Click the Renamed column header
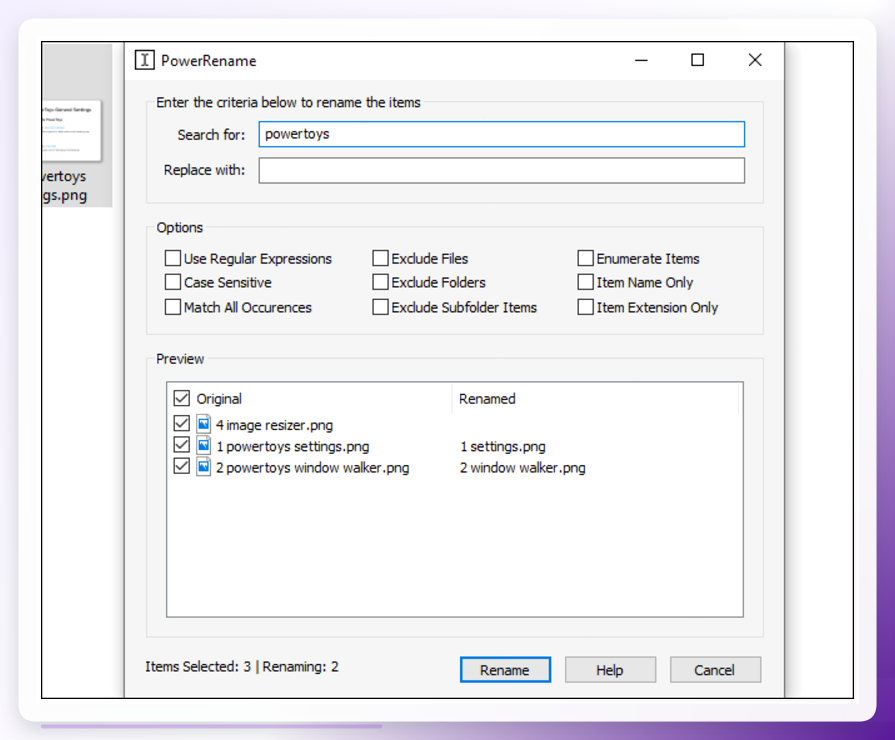The height and width of the screenshot is (740, 895). (x=487, y=399)
